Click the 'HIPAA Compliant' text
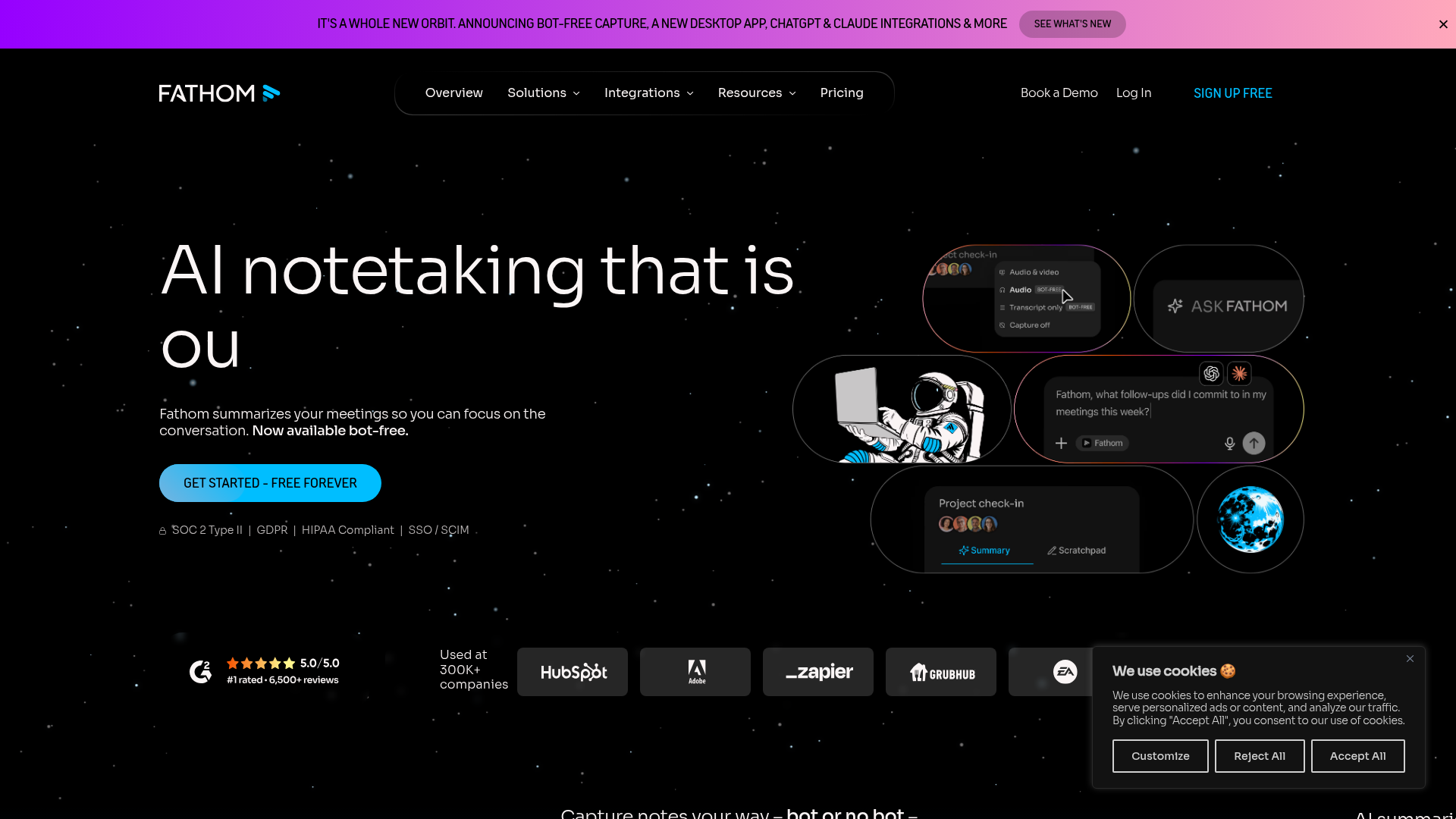1456x819 pixels. [348, 530]
